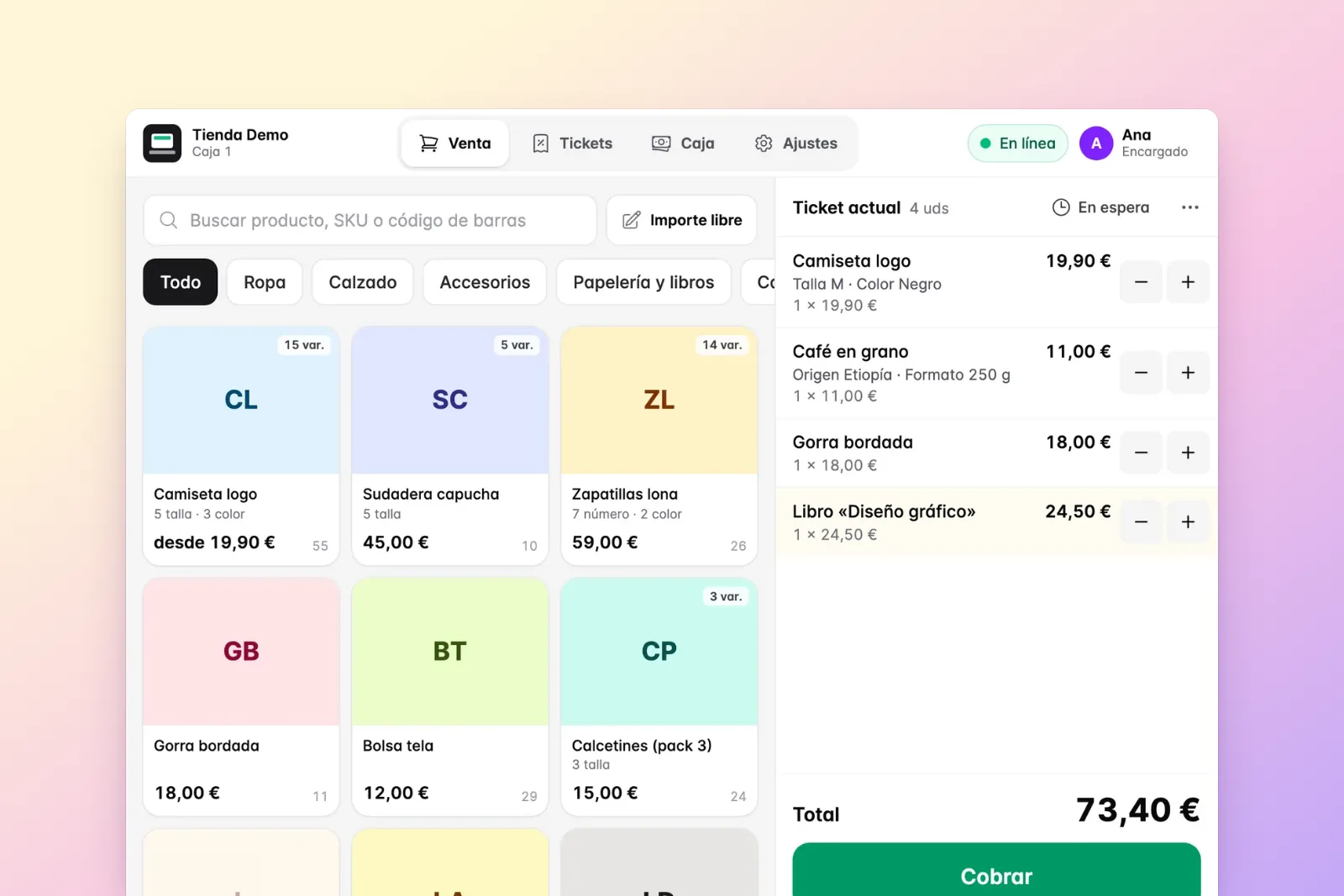The image size is (1344, 896).
Task: Open the Venta tab
Action: click(454, 144)
